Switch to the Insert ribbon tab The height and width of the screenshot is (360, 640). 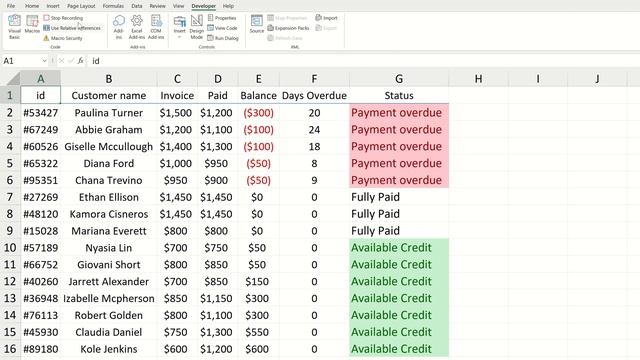(x=53, y=6)
